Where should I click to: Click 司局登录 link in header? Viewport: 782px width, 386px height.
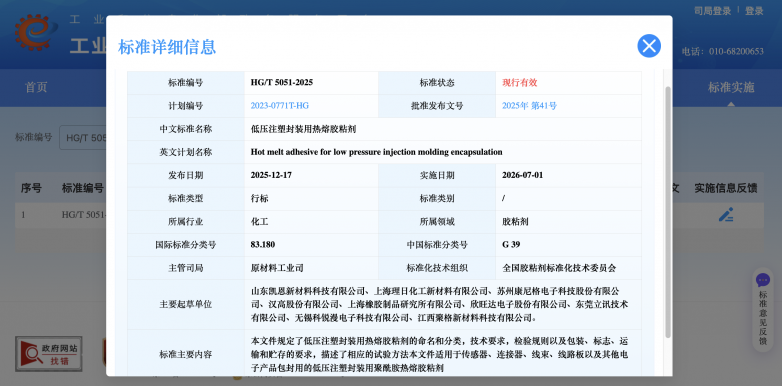(712, 11)
